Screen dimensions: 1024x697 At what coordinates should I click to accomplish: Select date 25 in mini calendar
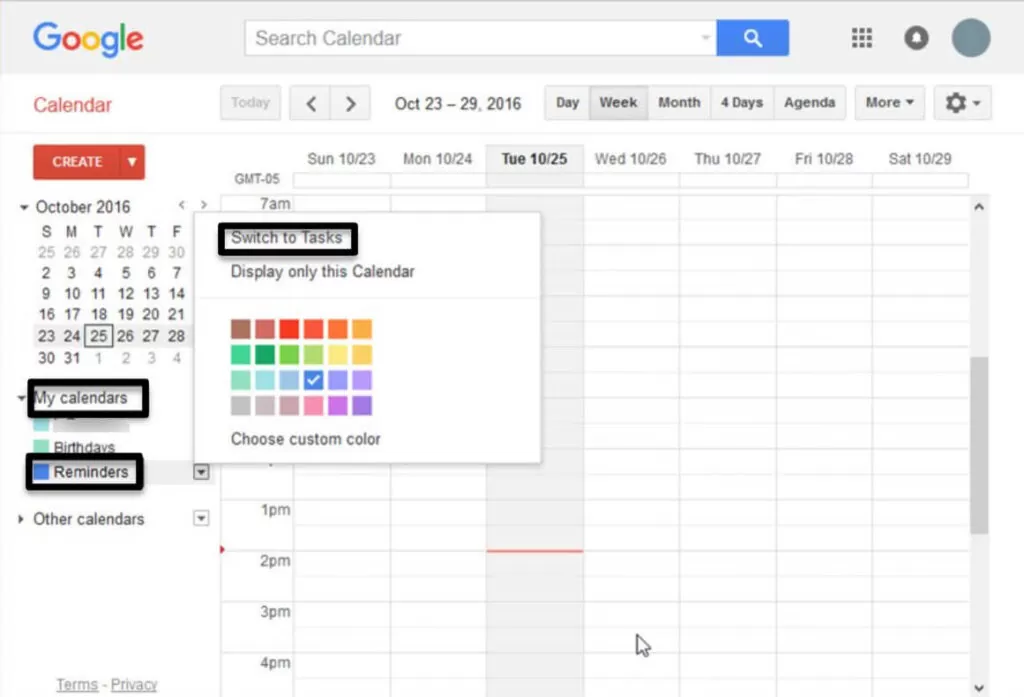(x=99, y=336)
